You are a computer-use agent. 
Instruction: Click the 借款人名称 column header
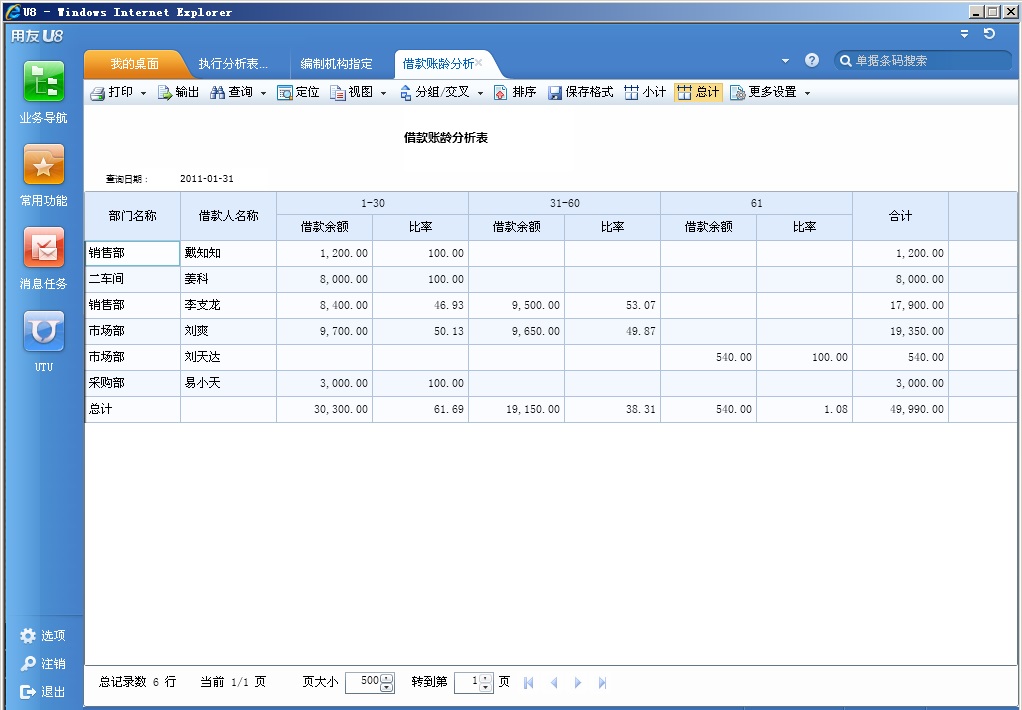click(228, 216)
